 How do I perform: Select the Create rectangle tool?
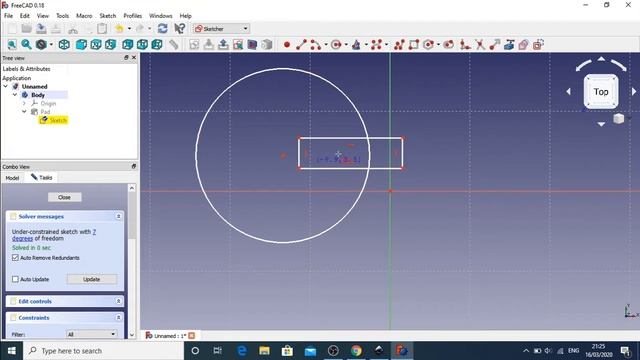click(413, 44)
